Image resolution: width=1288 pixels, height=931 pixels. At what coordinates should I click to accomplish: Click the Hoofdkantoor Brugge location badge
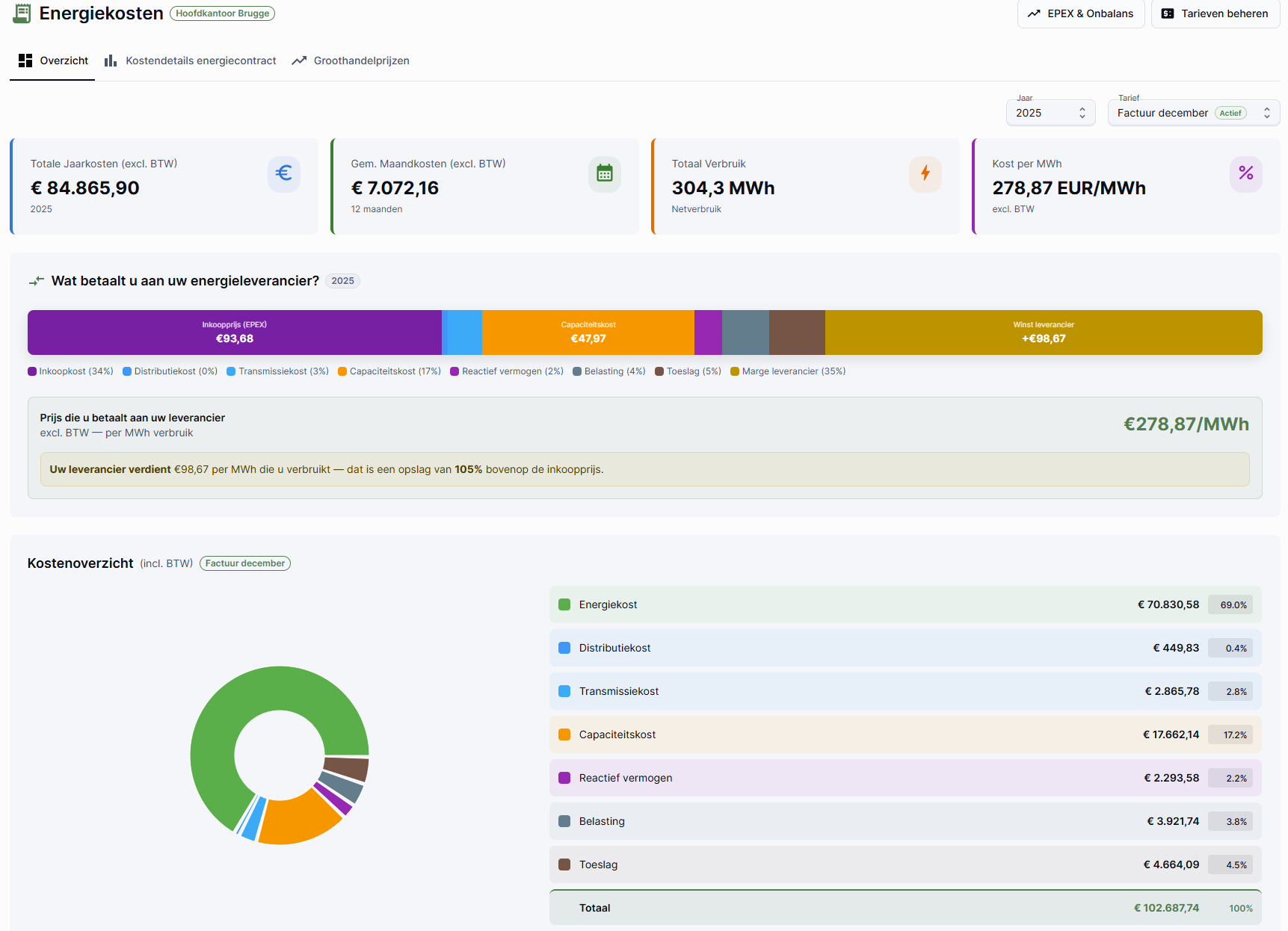(x=223, y=13)
